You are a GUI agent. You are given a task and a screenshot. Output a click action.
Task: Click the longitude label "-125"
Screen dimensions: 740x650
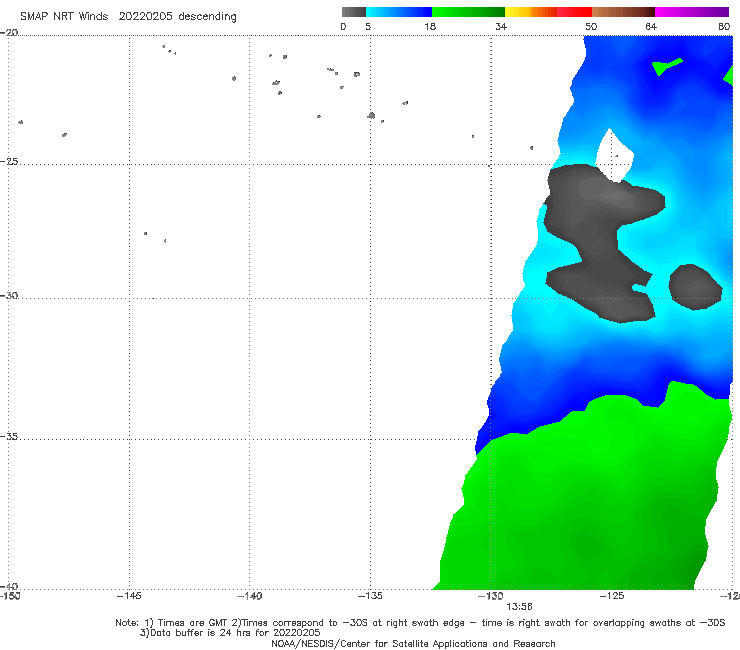pos(612,596)
